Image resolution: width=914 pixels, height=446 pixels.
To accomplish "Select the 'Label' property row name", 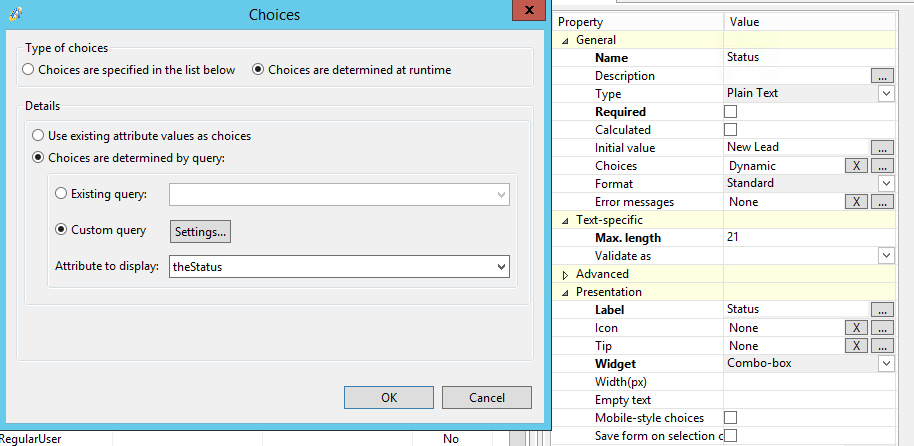I will click(609, 310).
